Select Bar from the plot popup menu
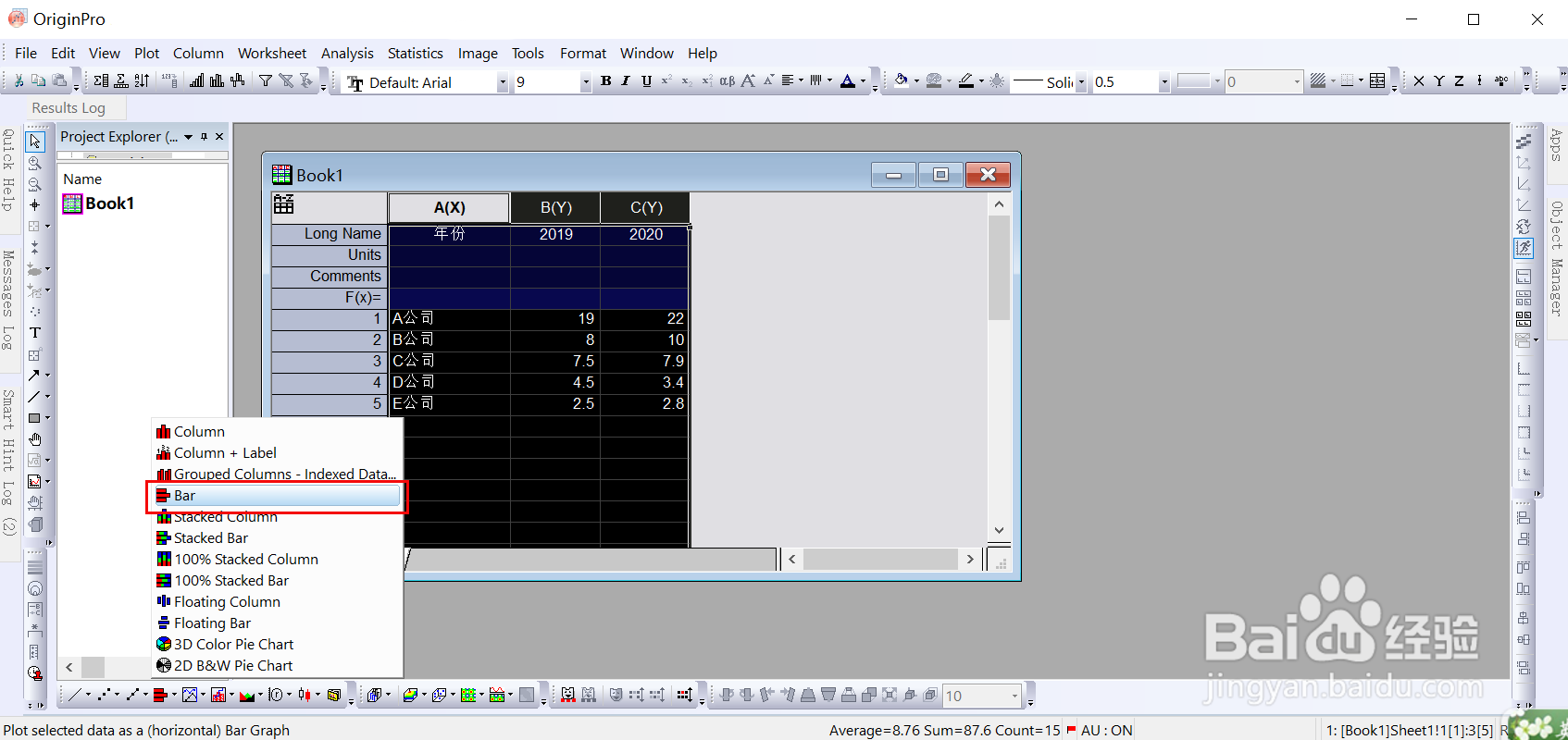The image size is (1568, 740). point(278,496)
